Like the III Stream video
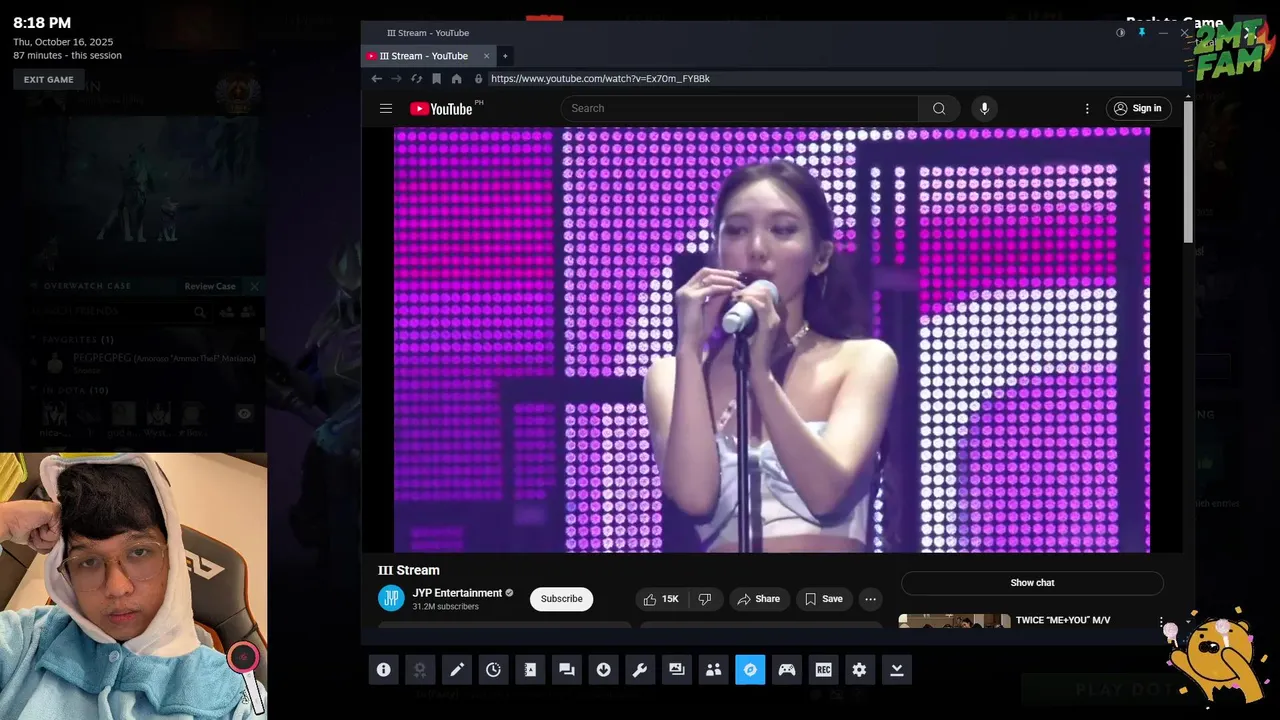The image size is (1280, 720). pos(661,599)
